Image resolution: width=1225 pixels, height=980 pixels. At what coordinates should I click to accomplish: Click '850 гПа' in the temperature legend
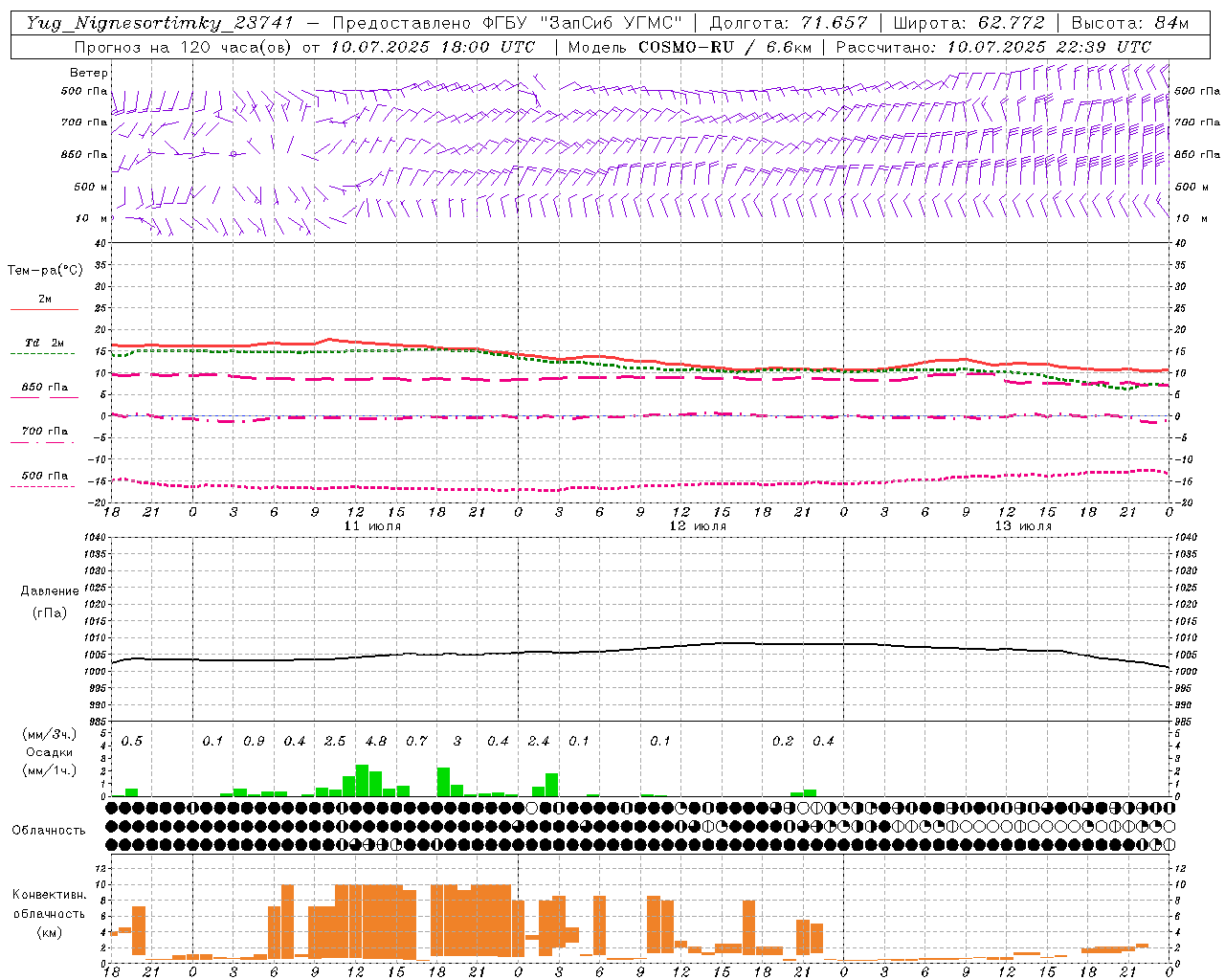(x=45, y=388)
